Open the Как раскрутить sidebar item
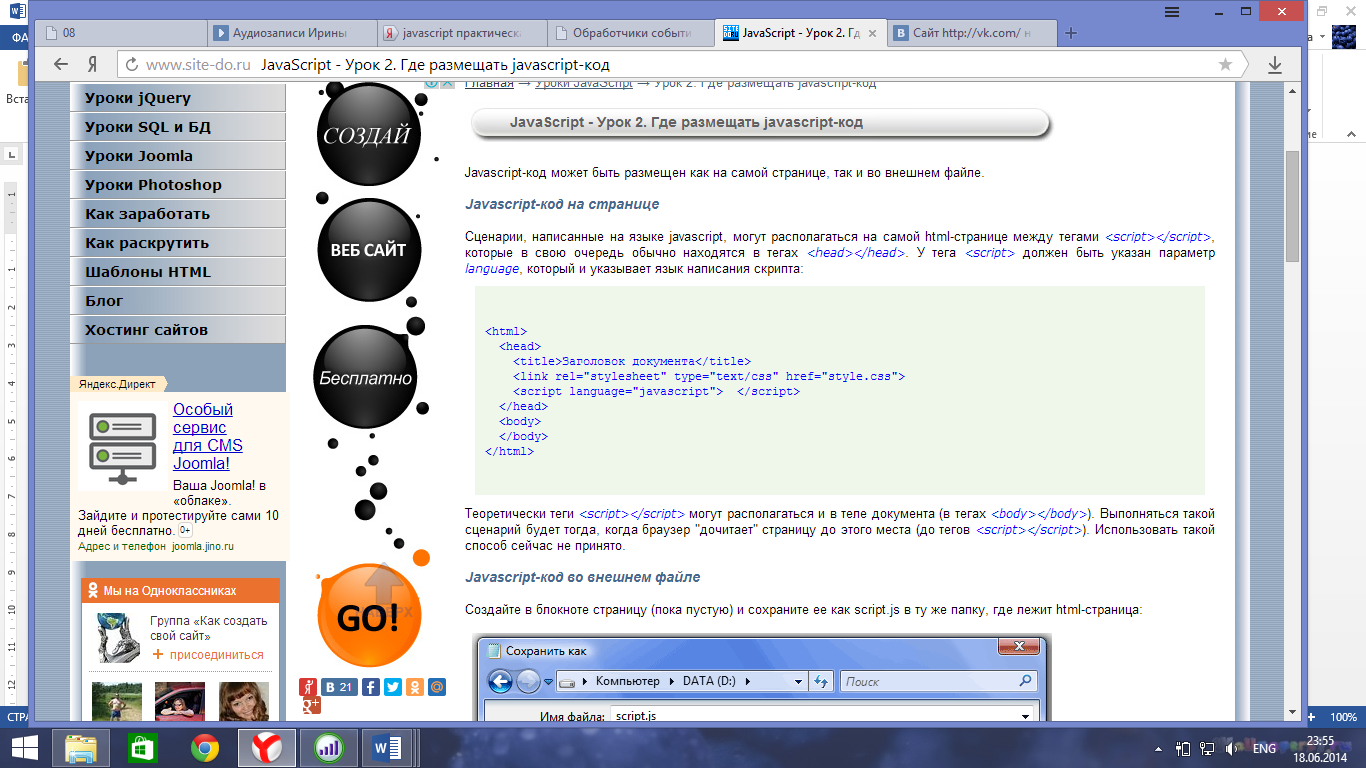 click(x=178, y=243)
